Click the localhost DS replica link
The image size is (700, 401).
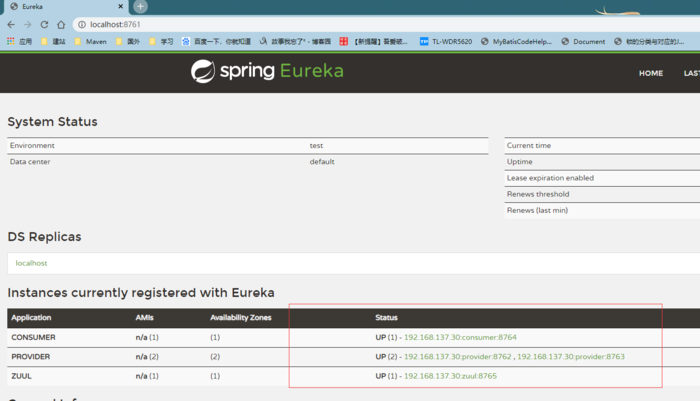[31, 263]
